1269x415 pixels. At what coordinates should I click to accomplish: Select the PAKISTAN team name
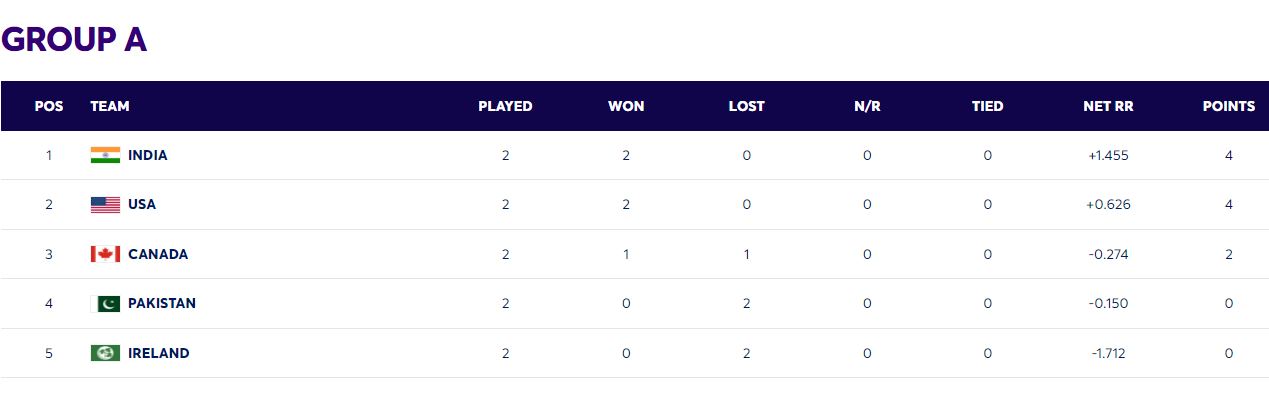[162, 304]
